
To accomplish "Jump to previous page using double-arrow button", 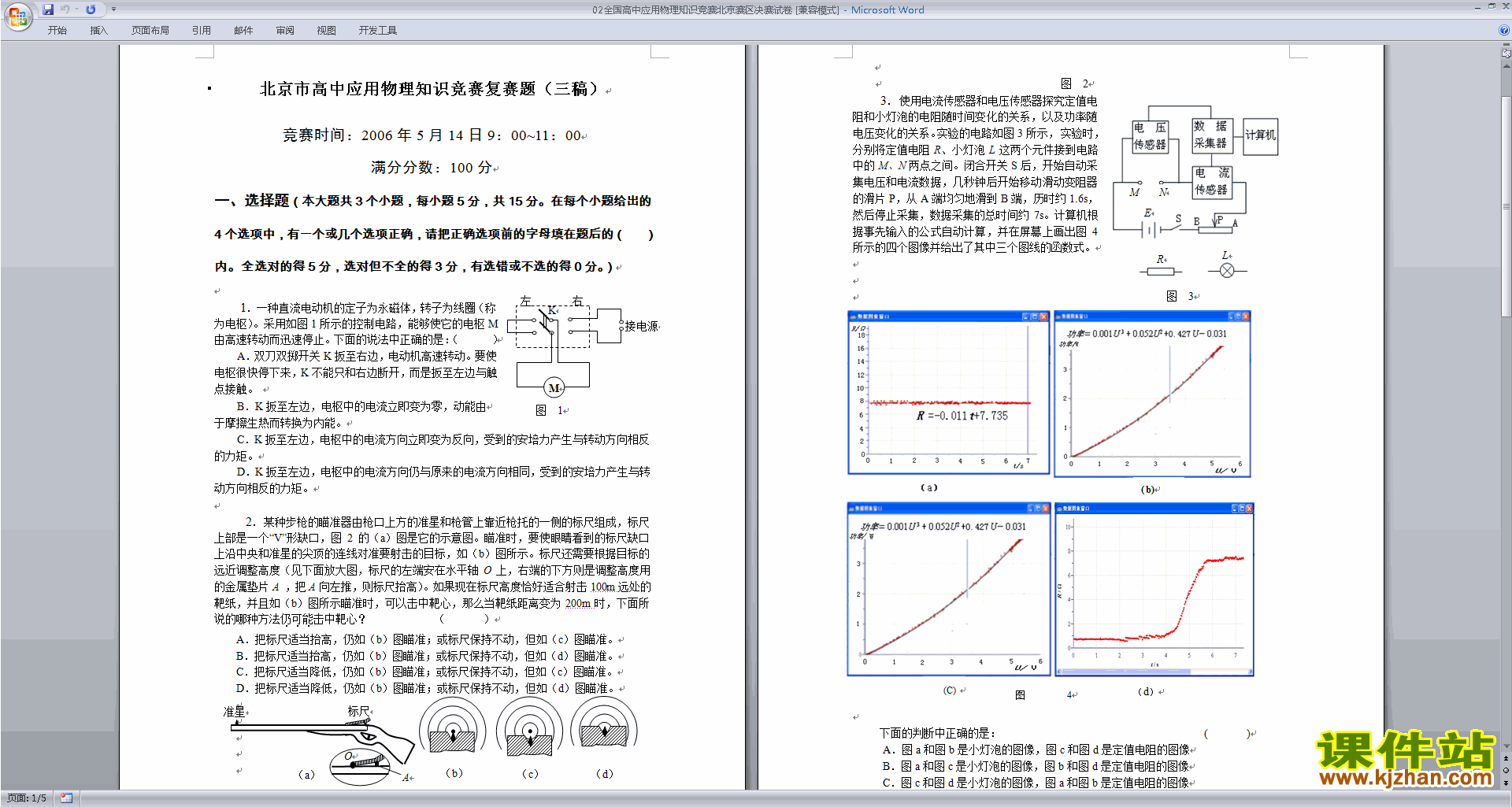I will click(x=1506, y=759).
